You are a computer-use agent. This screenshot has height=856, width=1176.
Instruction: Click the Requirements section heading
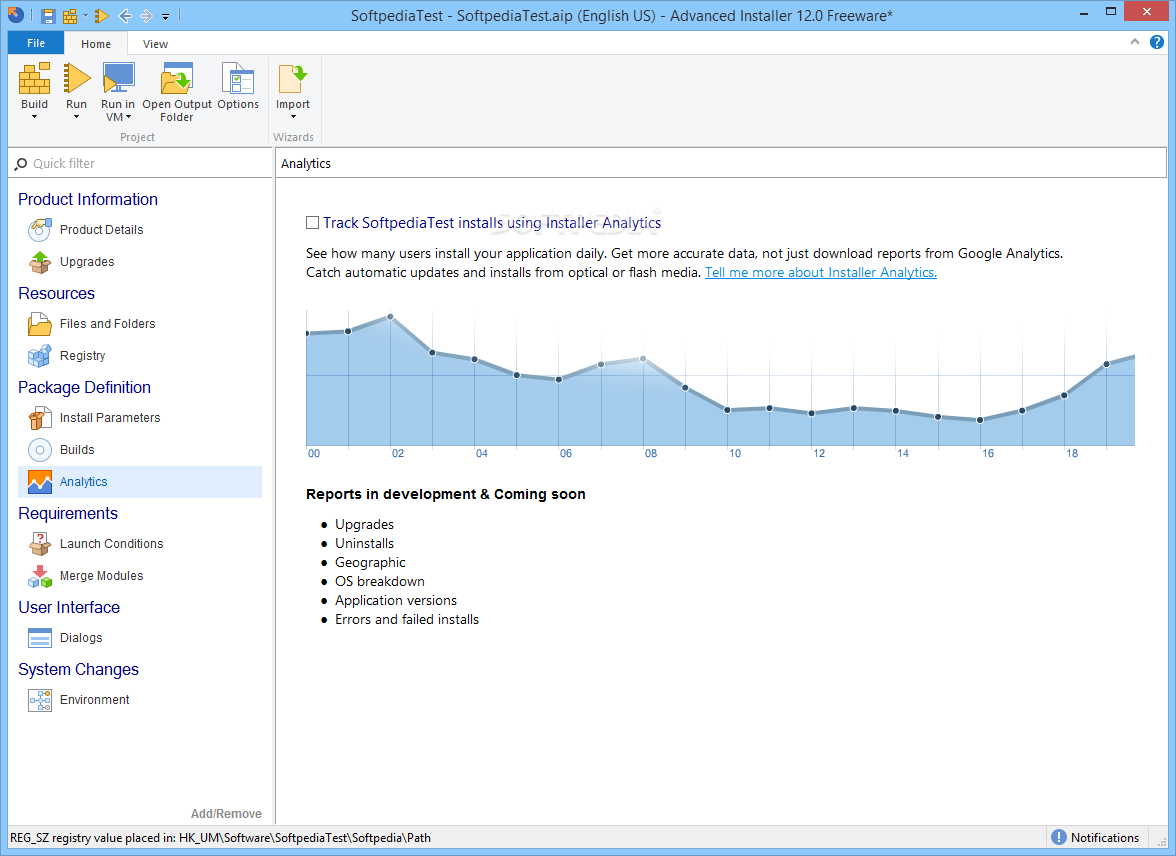68,513
